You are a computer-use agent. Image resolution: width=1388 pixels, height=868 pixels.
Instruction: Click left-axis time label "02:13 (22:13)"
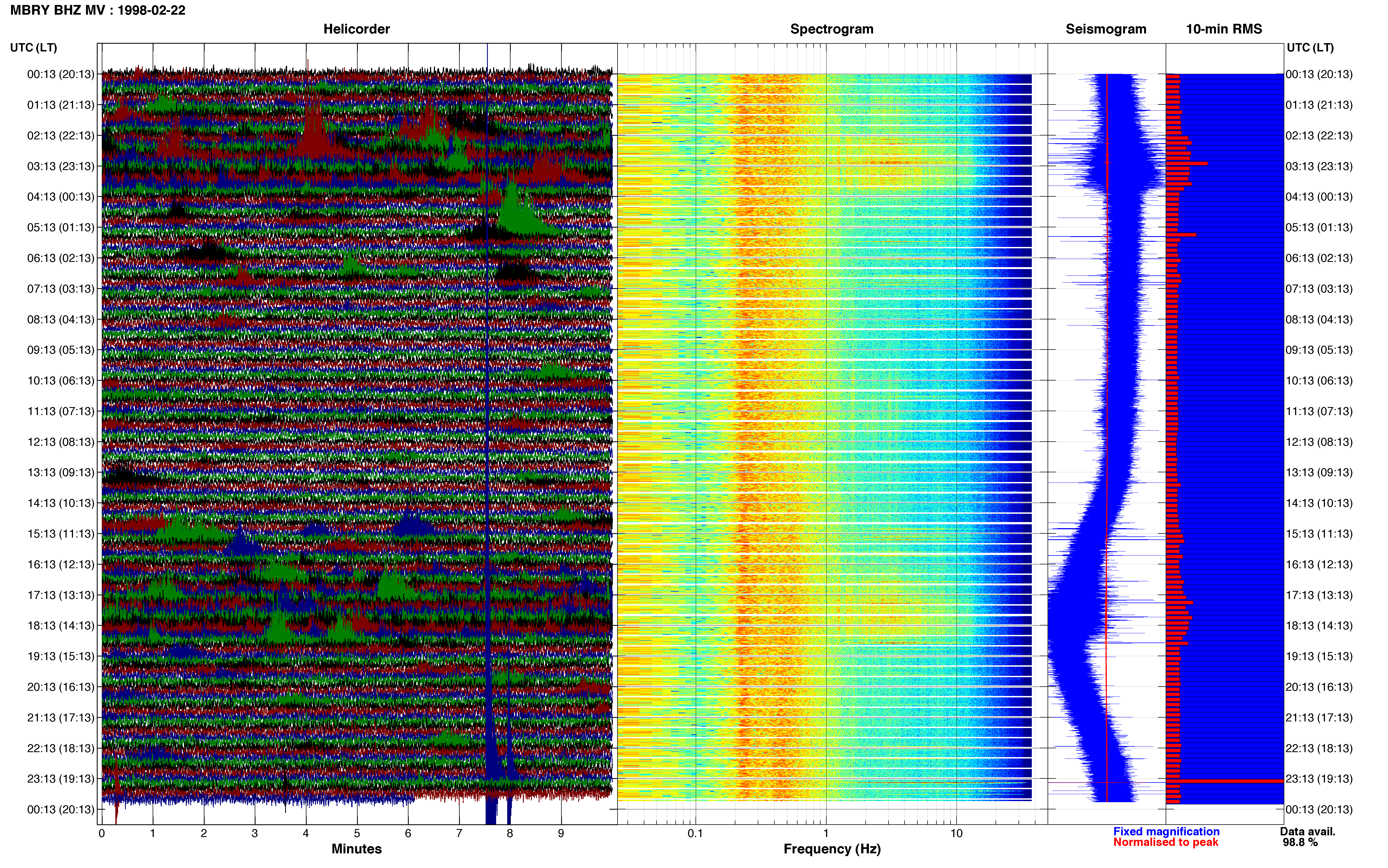pos(60,135)
